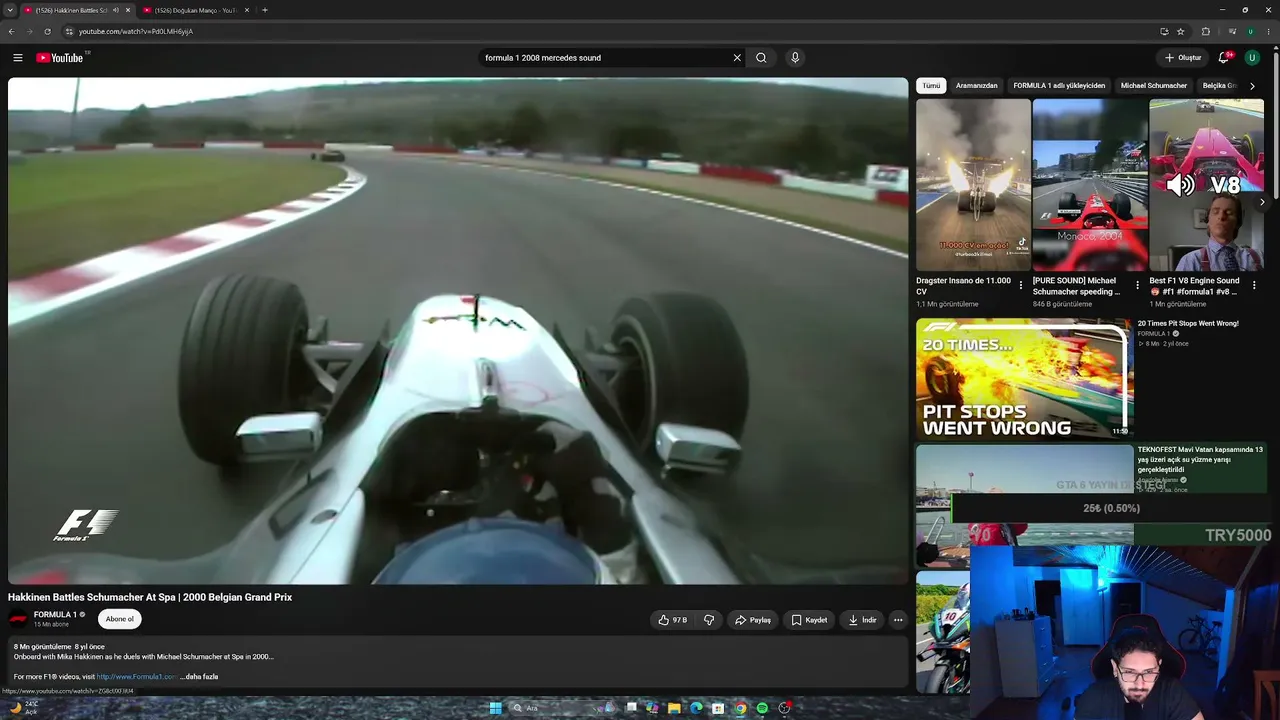The width and height of the screenshot is (1280, 720).
Task: Open the Monaco 2004 Schumacher Short thumbnail
Action: pos(1090,185)
